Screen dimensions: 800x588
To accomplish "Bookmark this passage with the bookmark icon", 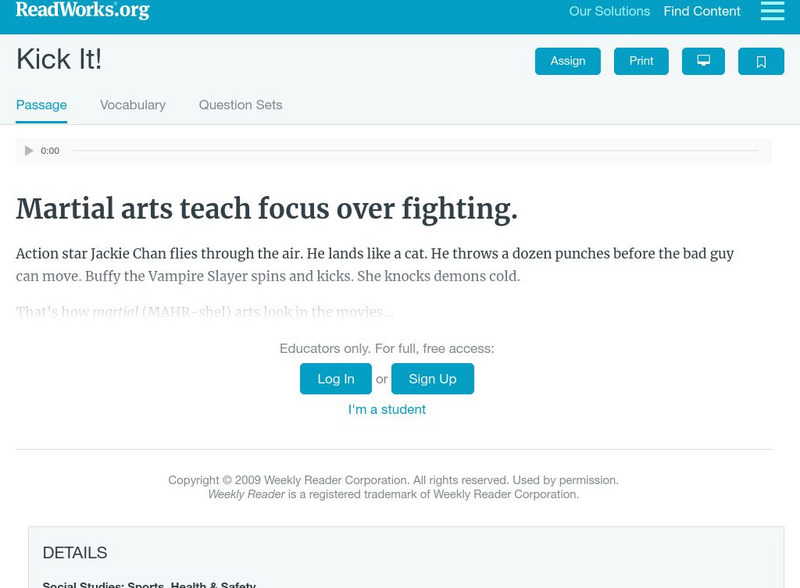I will [x=761, y=61].
